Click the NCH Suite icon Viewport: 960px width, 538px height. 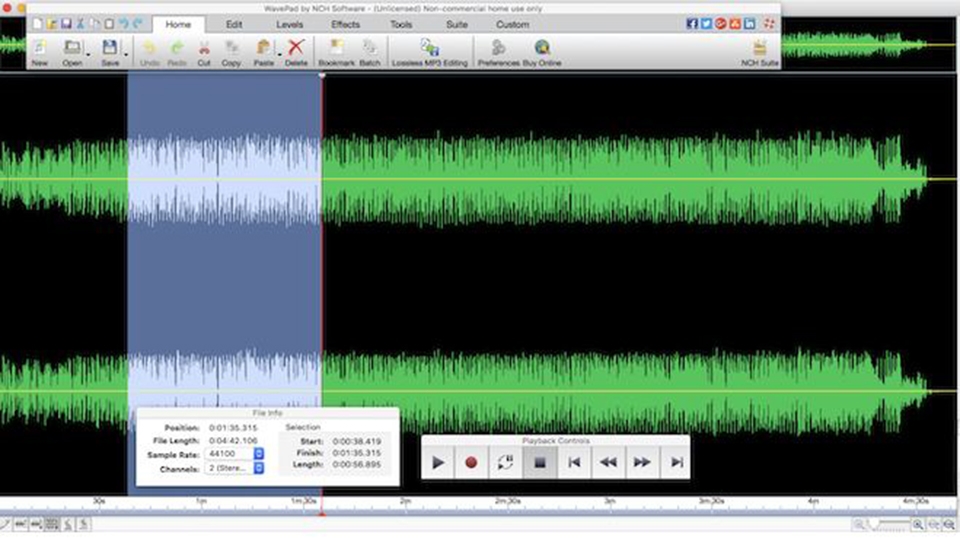point(760,50)
